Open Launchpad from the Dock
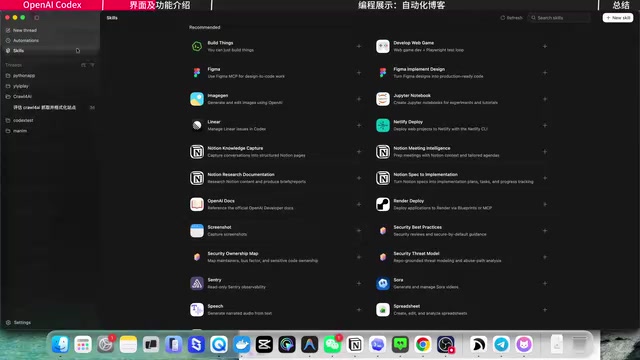640x360 pixels. (x=83, y=344)
